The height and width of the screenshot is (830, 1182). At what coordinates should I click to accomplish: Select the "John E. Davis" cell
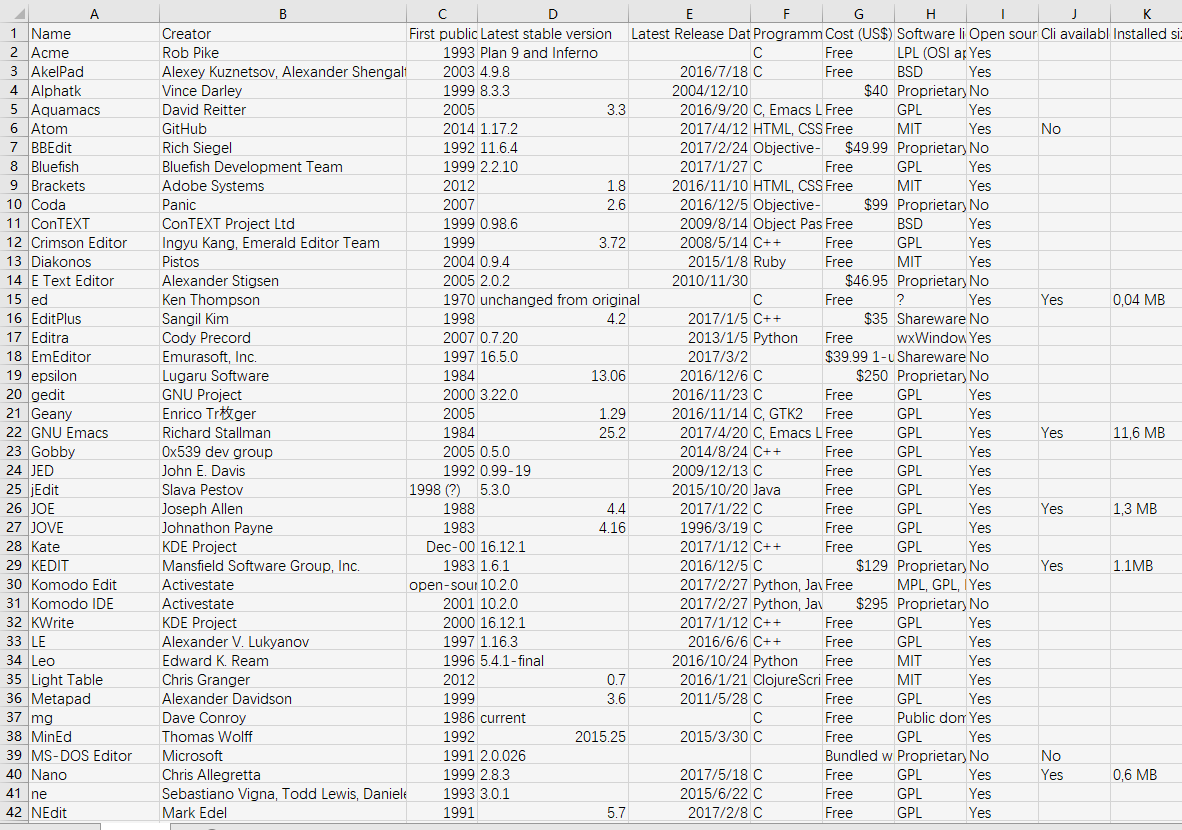click(x=283, y=470)
